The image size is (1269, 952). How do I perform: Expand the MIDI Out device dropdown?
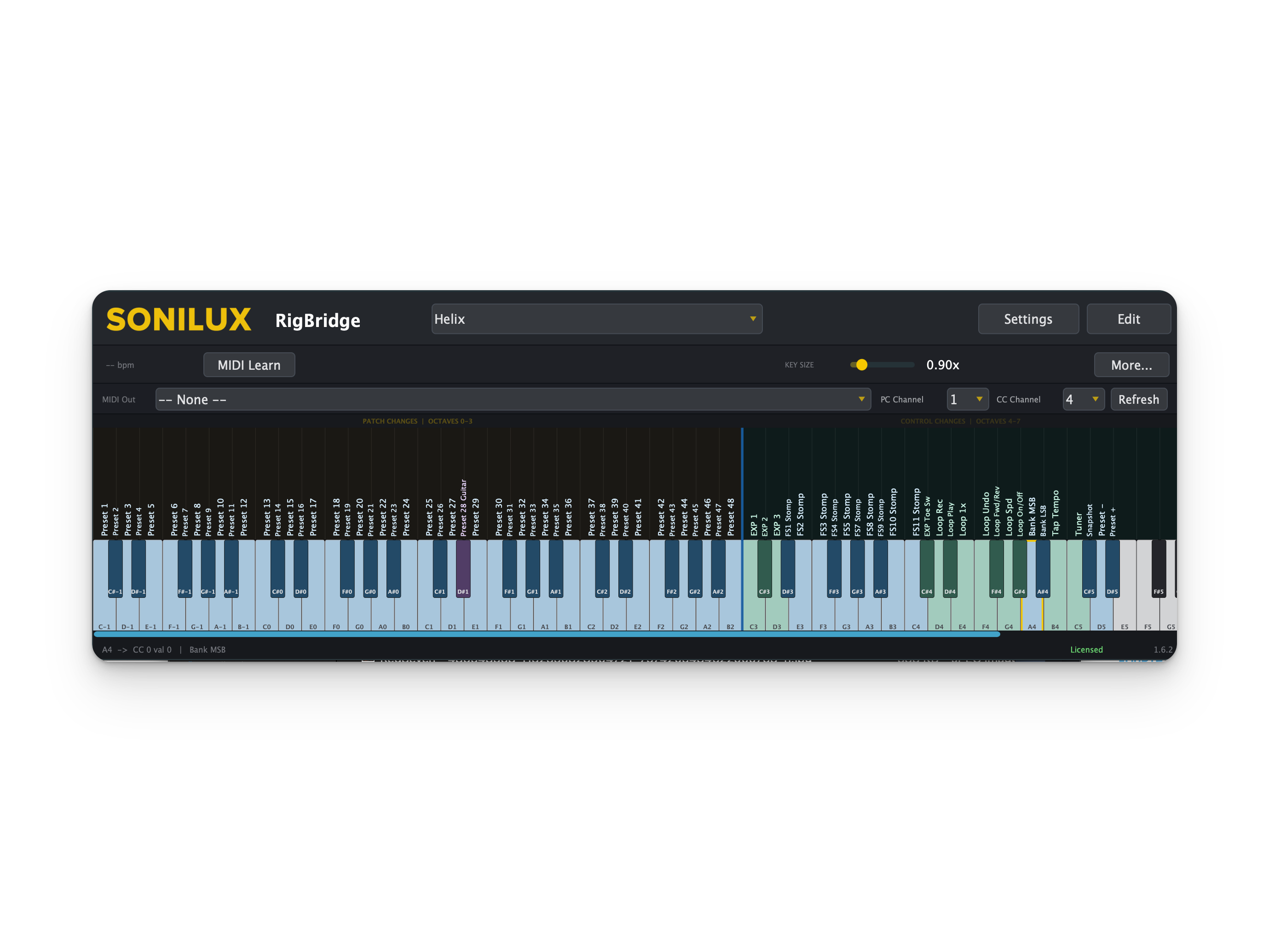pos(513,399)
